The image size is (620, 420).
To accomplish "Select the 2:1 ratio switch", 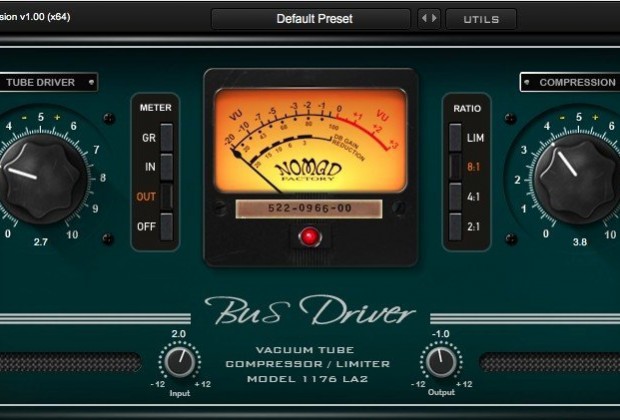I will pos(455,227).
